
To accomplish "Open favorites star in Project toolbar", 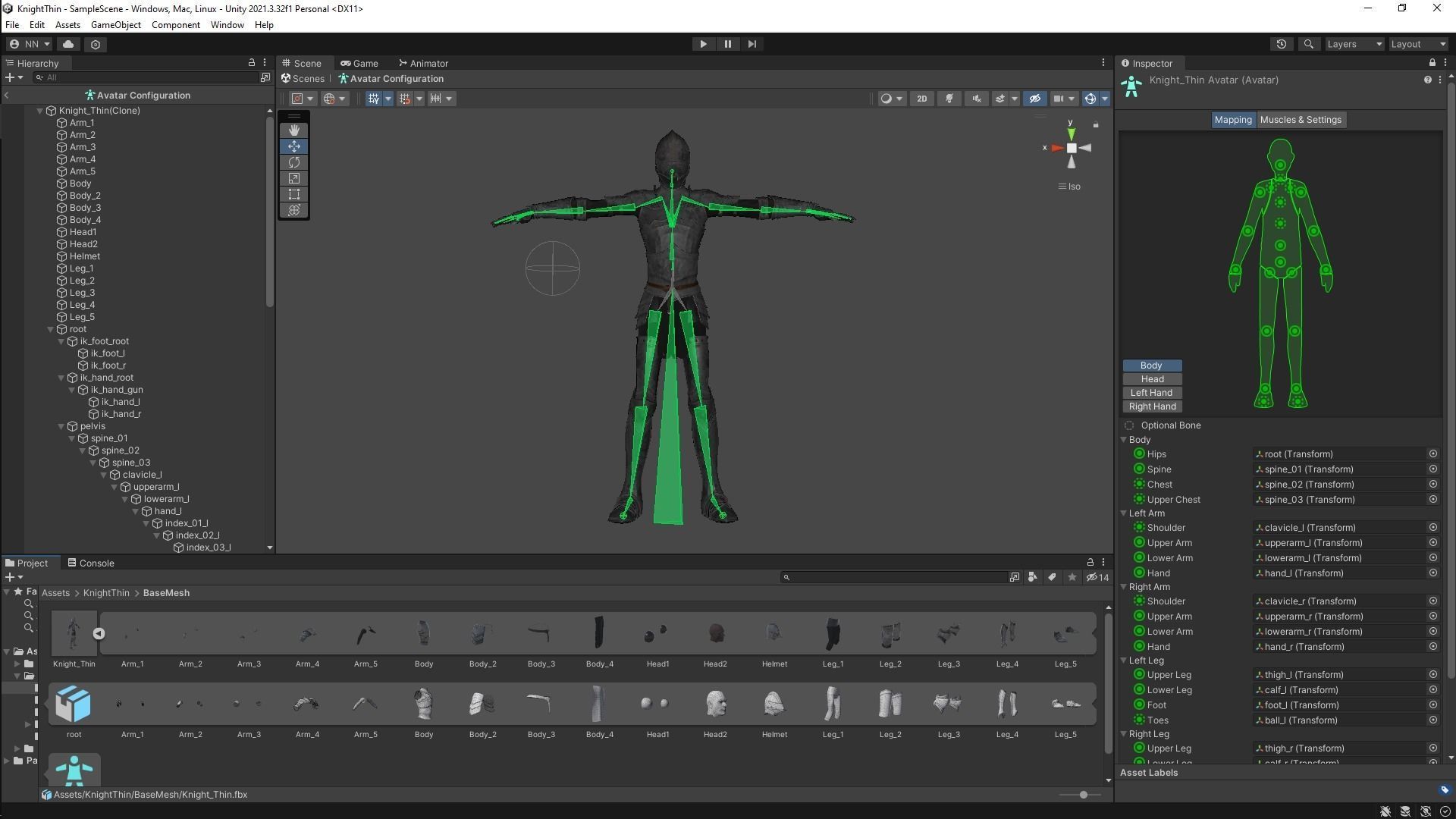I will [1072, 578].
